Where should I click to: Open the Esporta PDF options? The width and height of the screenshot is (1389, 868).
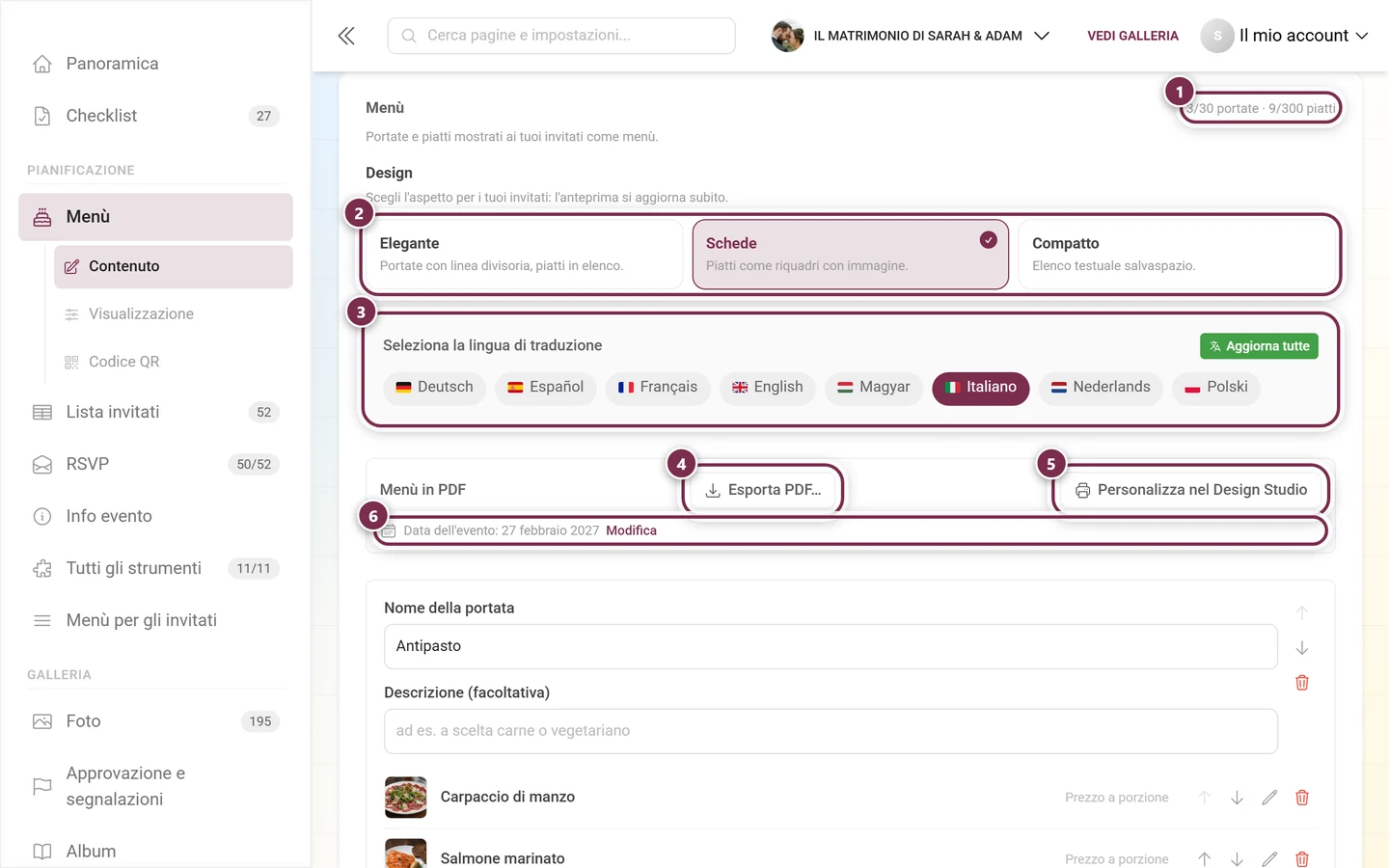pos(763,490)
